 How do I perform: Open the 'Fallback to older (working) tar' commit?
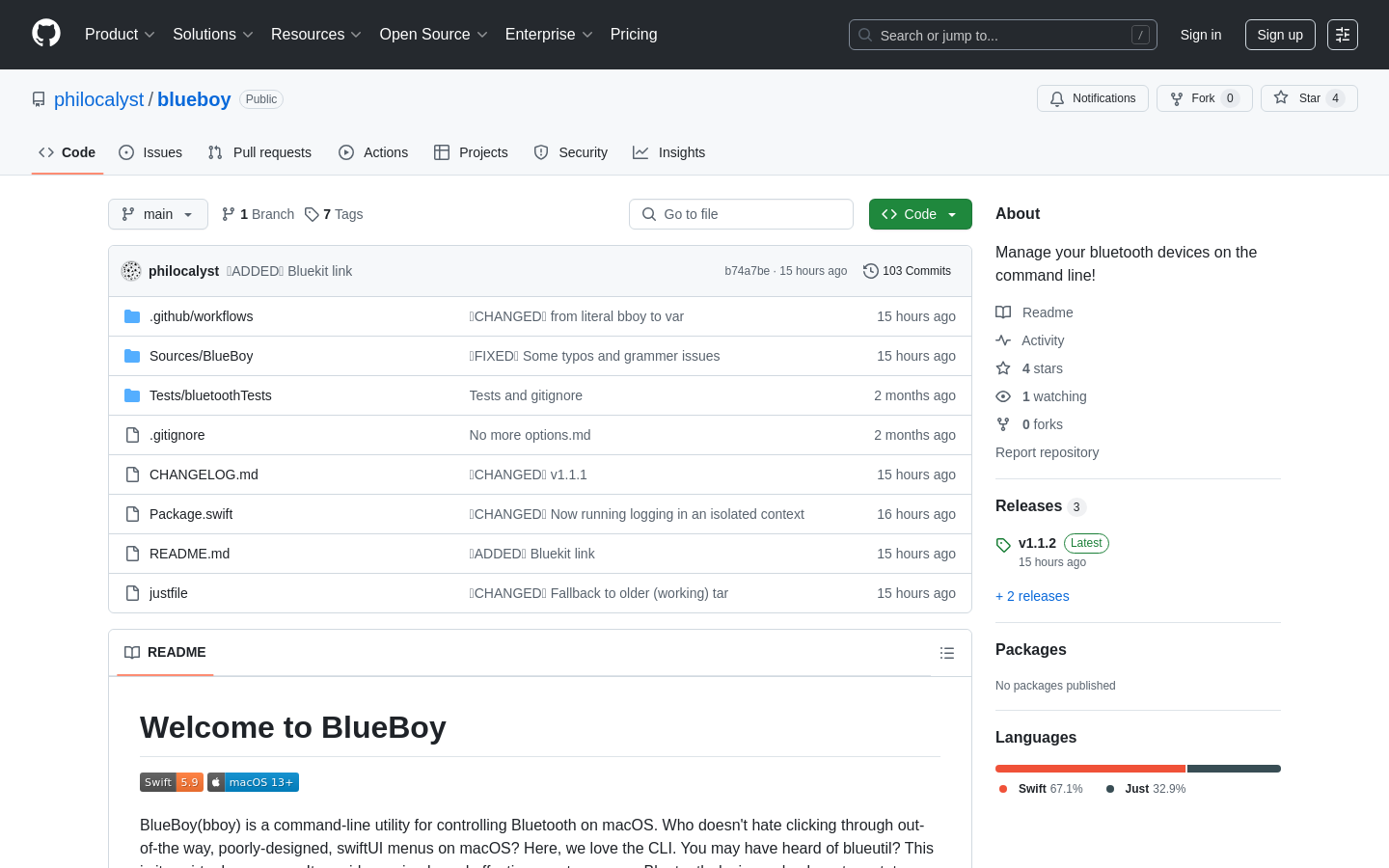[599, 593]
